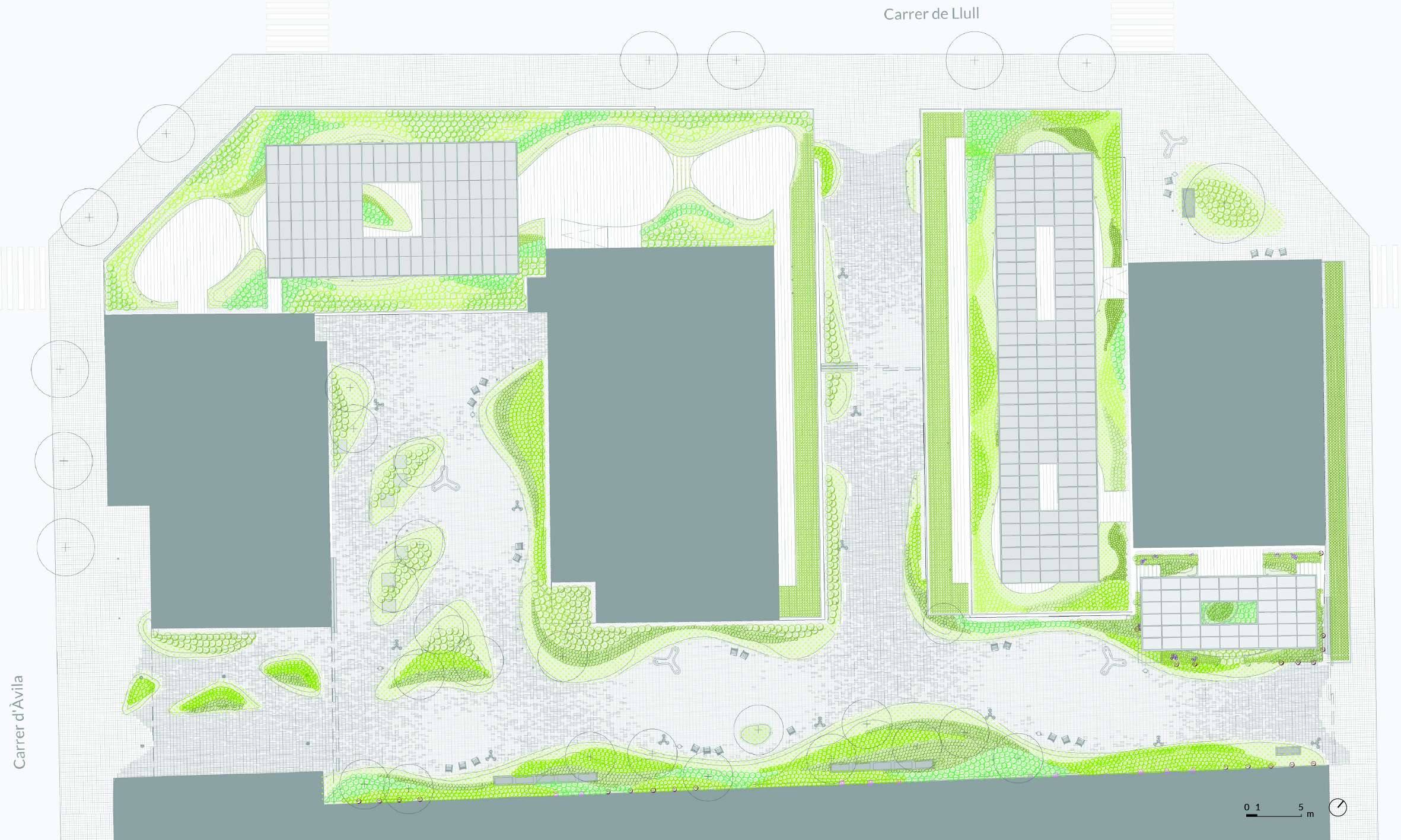This screenshot has width=1401, height=840.
Task: Click the zebra crosswalk at top left
Action: pos(297,27)
